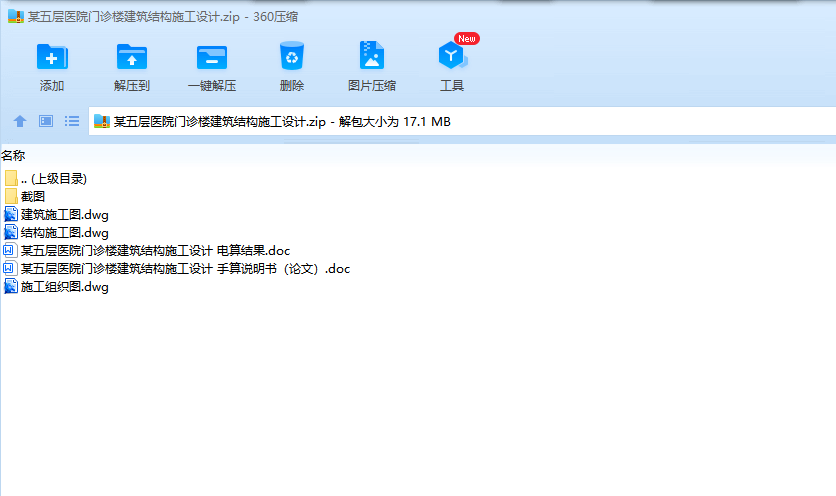
Task: Click the DWG file icon of 施工组织图.dwg
Action: [x=11, y=286]
